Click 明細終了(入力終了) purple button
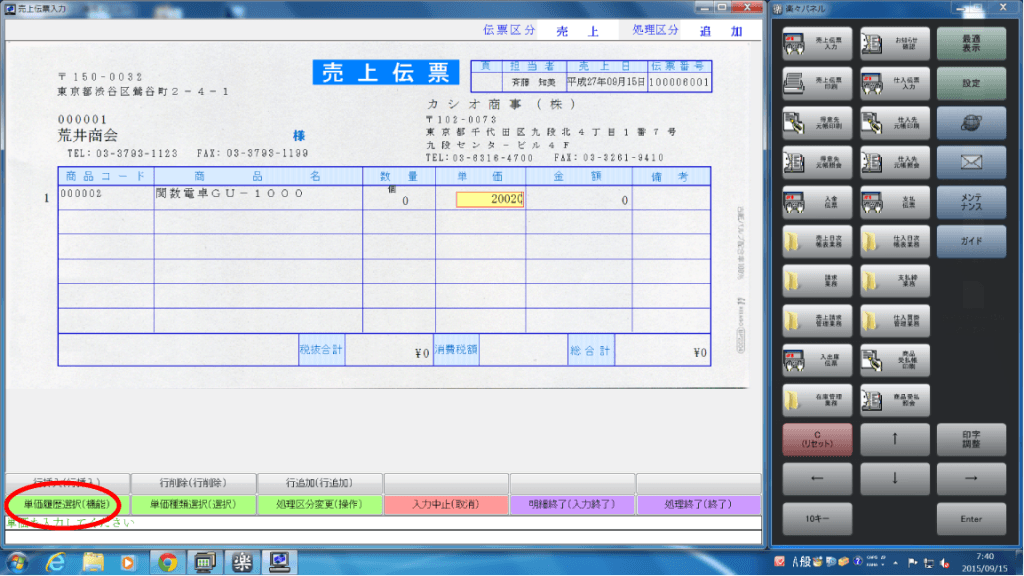Image resolution: width=1024 pixels, height=576 pixels. coord(572,504)
